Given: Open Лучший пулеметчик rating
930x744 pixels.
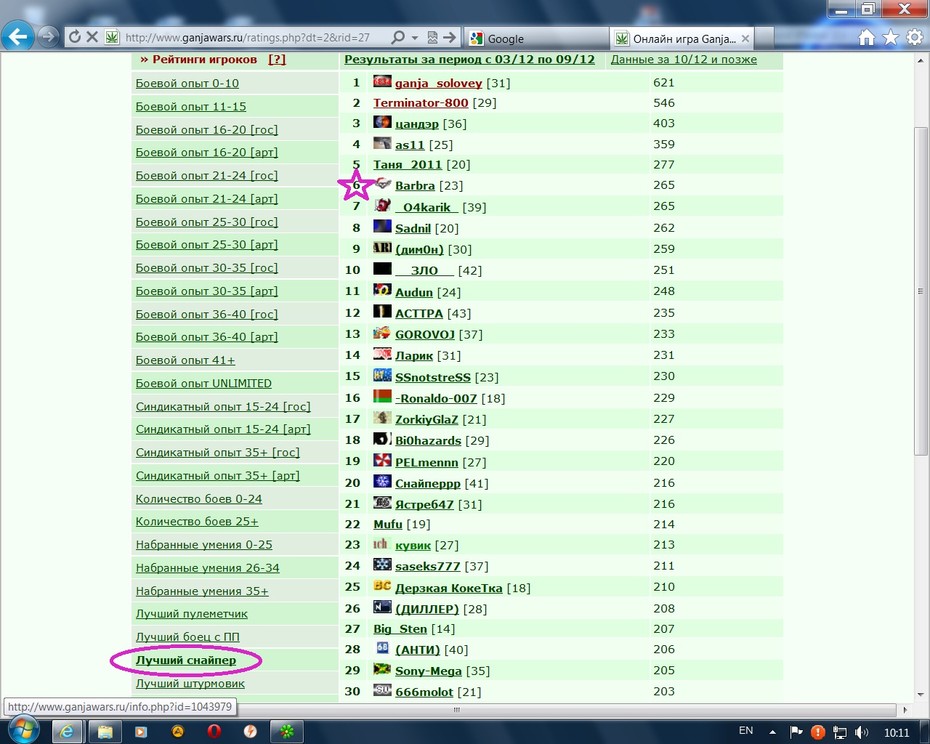Looking at the screenshot, I should click(x=191, y=613).
